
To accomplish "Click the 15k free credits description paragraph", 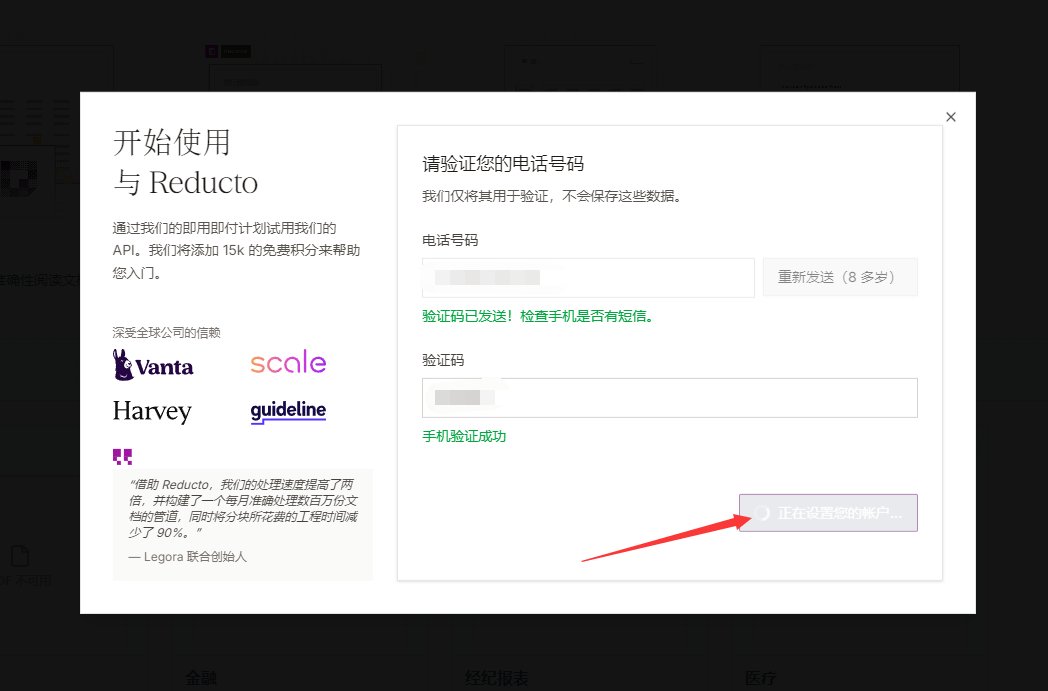I will (237, 251).
